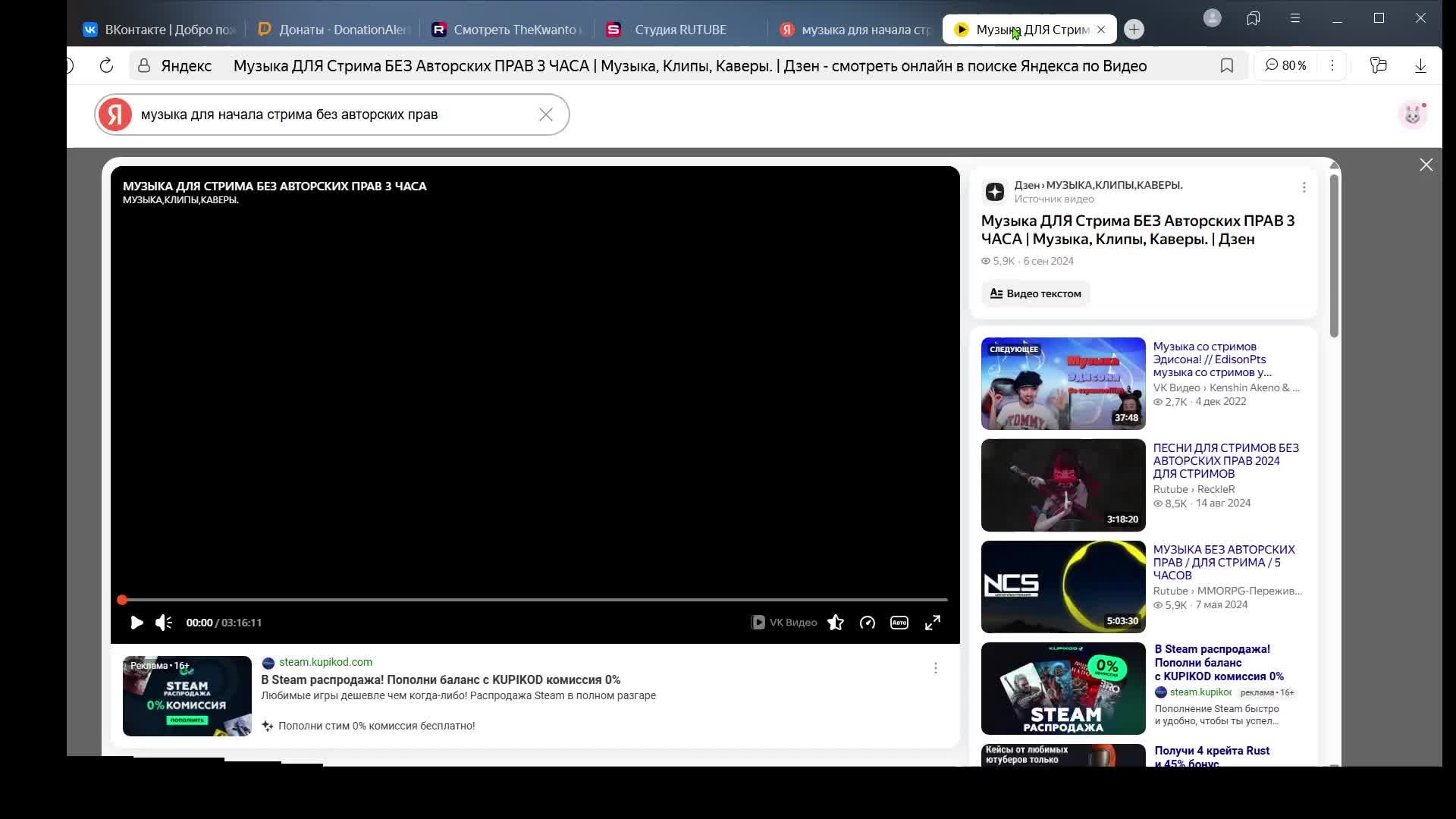This screenshot has height=819, width=1456.
Task: Reload the page with refresh icon
Action: tap(106, 66)
